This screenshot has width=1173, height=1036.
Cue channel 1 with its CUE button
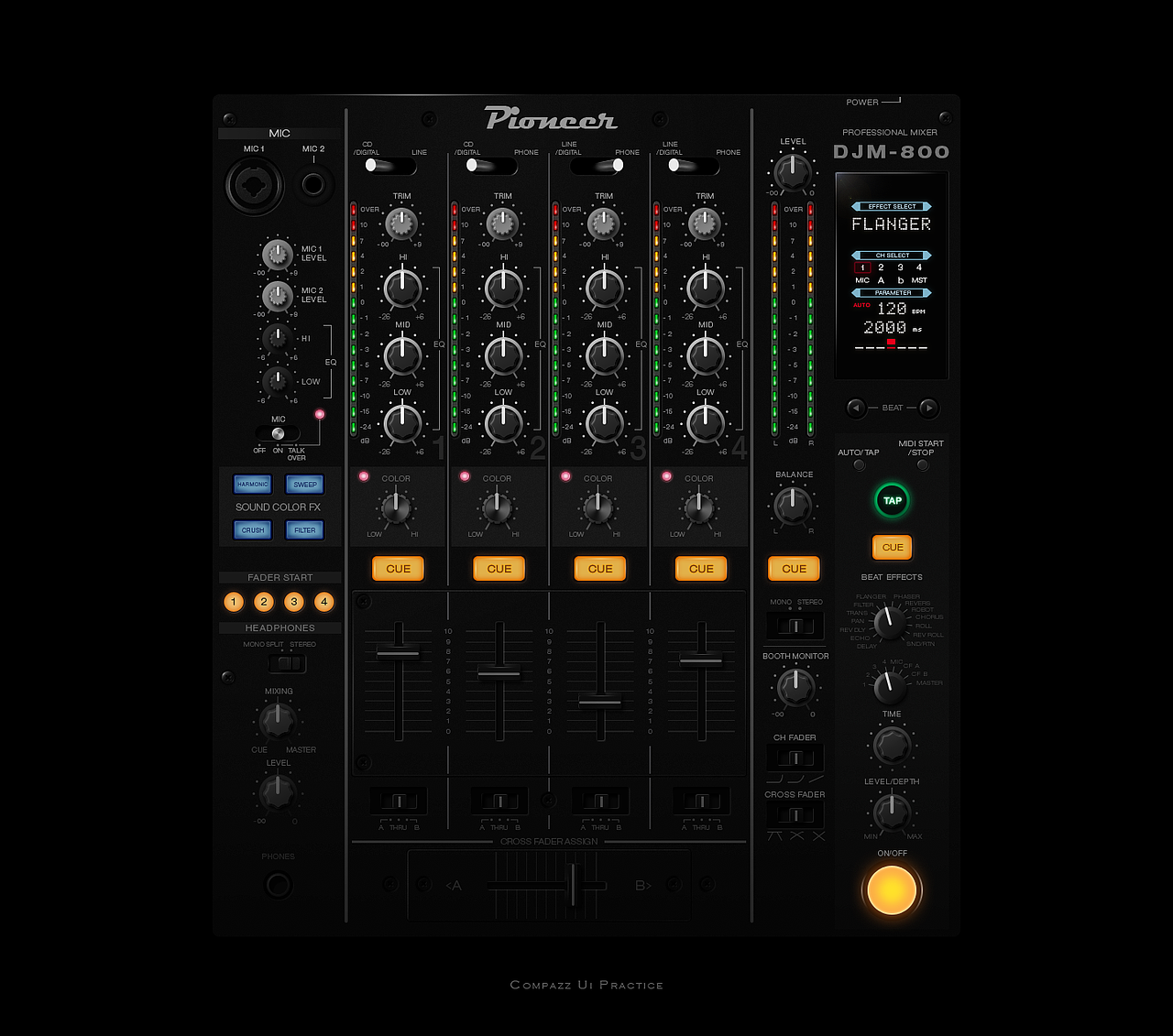point(399,569)
